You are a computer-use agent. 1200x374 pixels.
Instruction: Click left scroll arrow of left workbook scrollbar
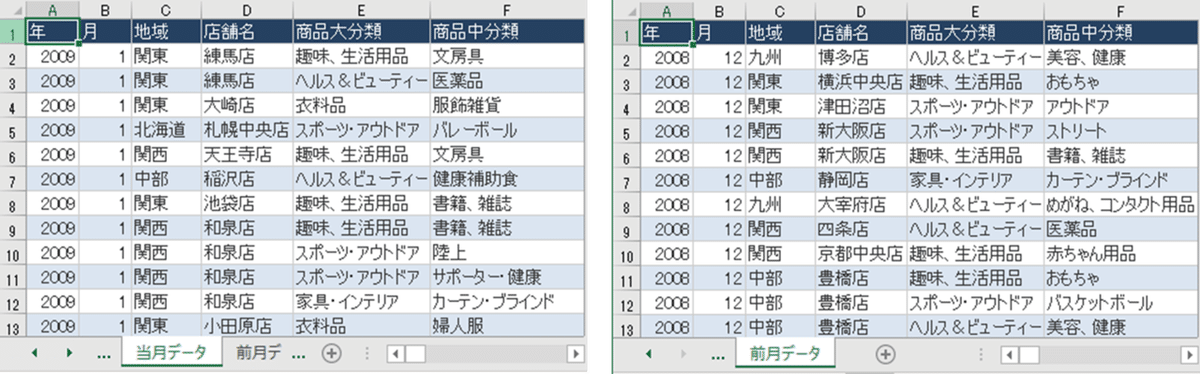(x=394, y=353)
